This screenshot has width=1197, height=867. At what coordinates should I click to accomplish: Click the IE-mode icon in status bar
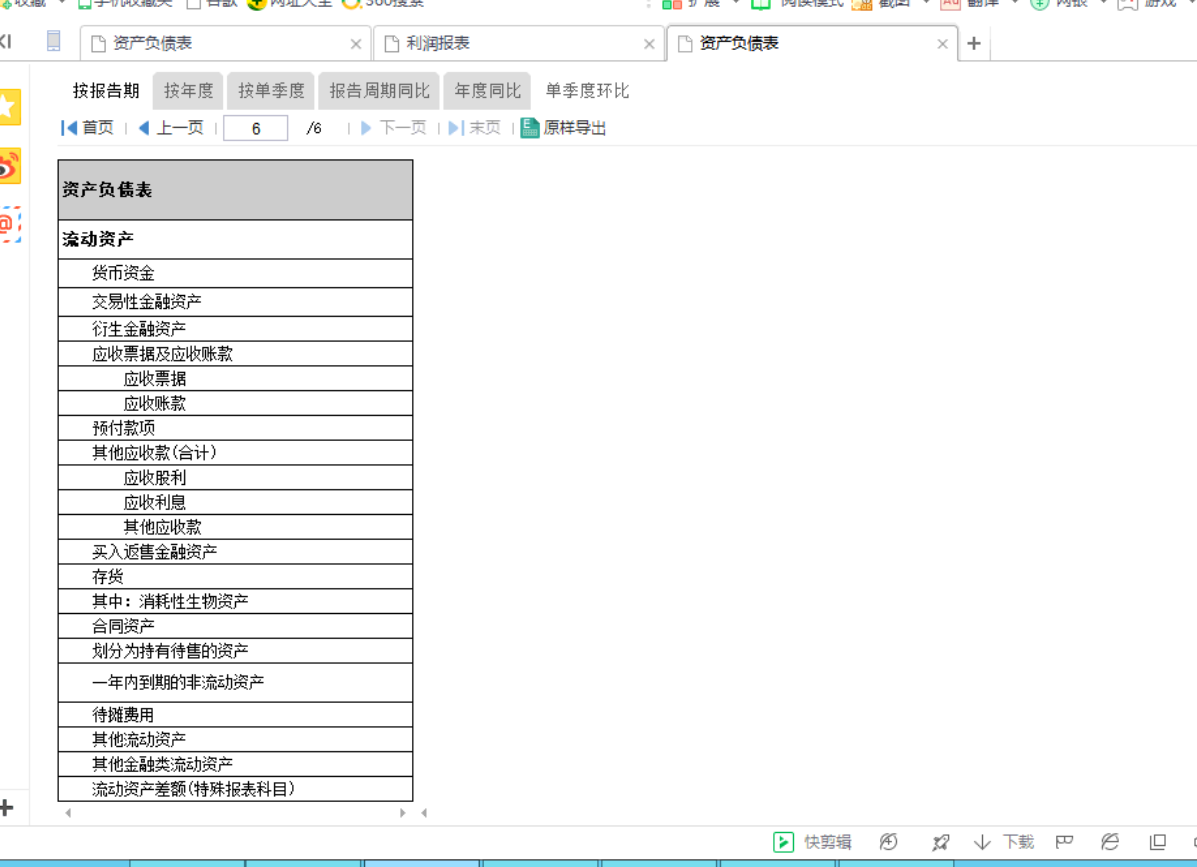pos(1110,842)
